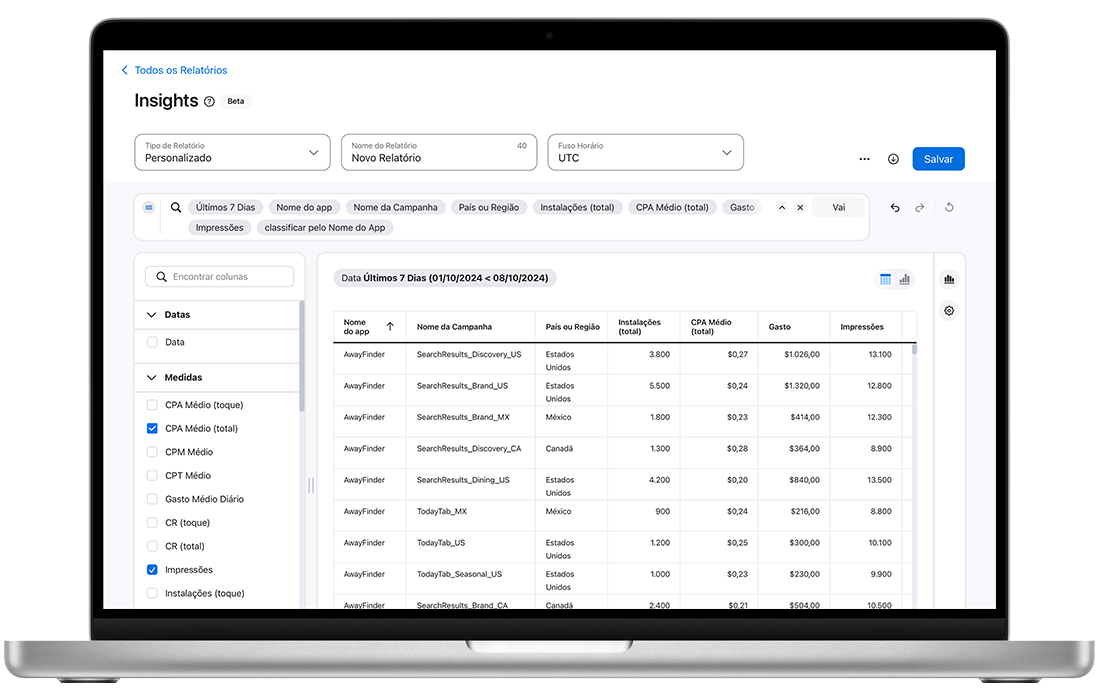Screen dimensions: 1100x700
Task: Select the table view icon
Action: point(885,280)
